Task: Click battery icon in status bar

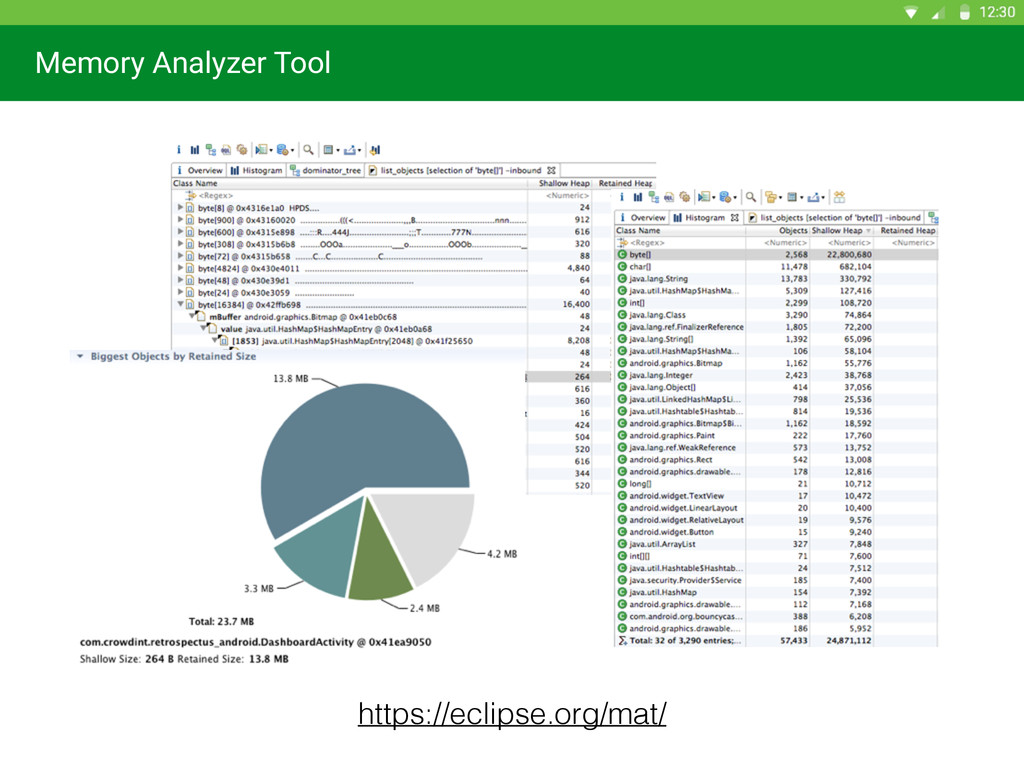Action: click(965, 12)
